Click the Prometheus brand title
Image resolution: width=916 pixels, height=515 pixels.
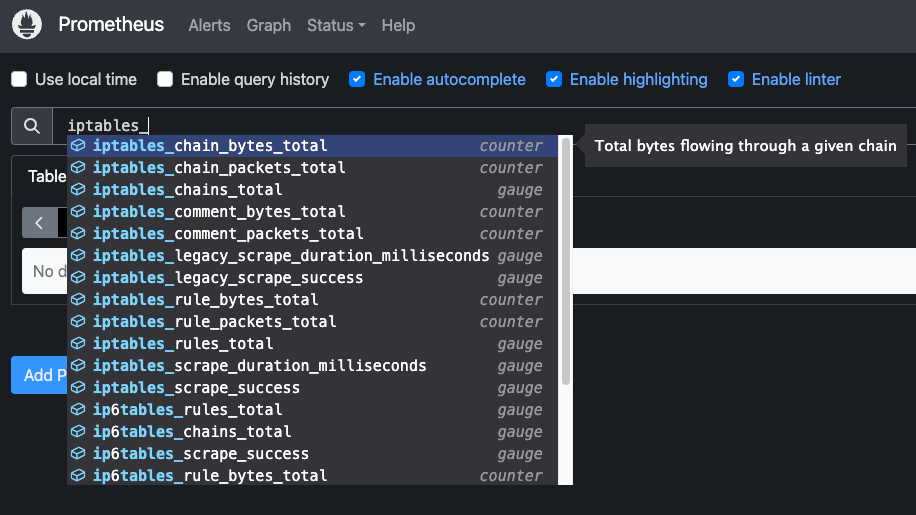tap(111, 25)
